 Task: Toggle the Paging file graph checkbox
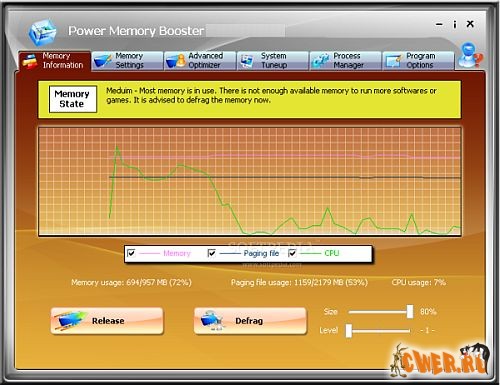pyautogui.click(x=211, y=253)
